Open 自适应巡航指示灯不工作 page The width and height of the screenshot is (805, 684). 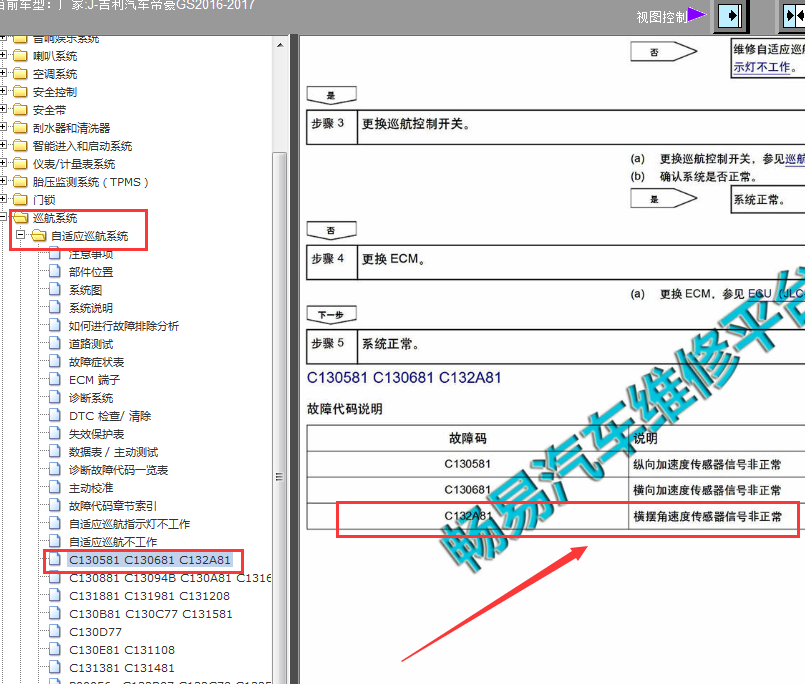click(x=129, y=524)
